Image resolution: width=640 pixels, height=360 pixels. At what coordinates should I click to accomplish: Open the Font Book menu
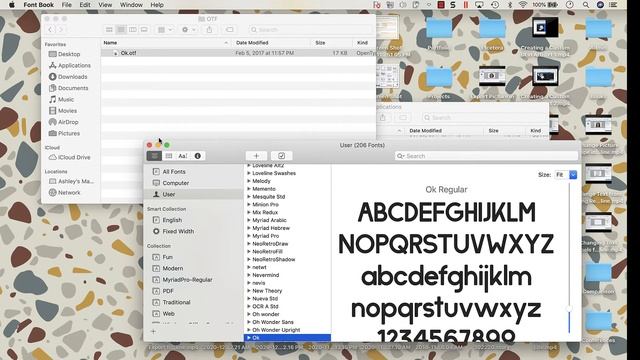(38, 5)
